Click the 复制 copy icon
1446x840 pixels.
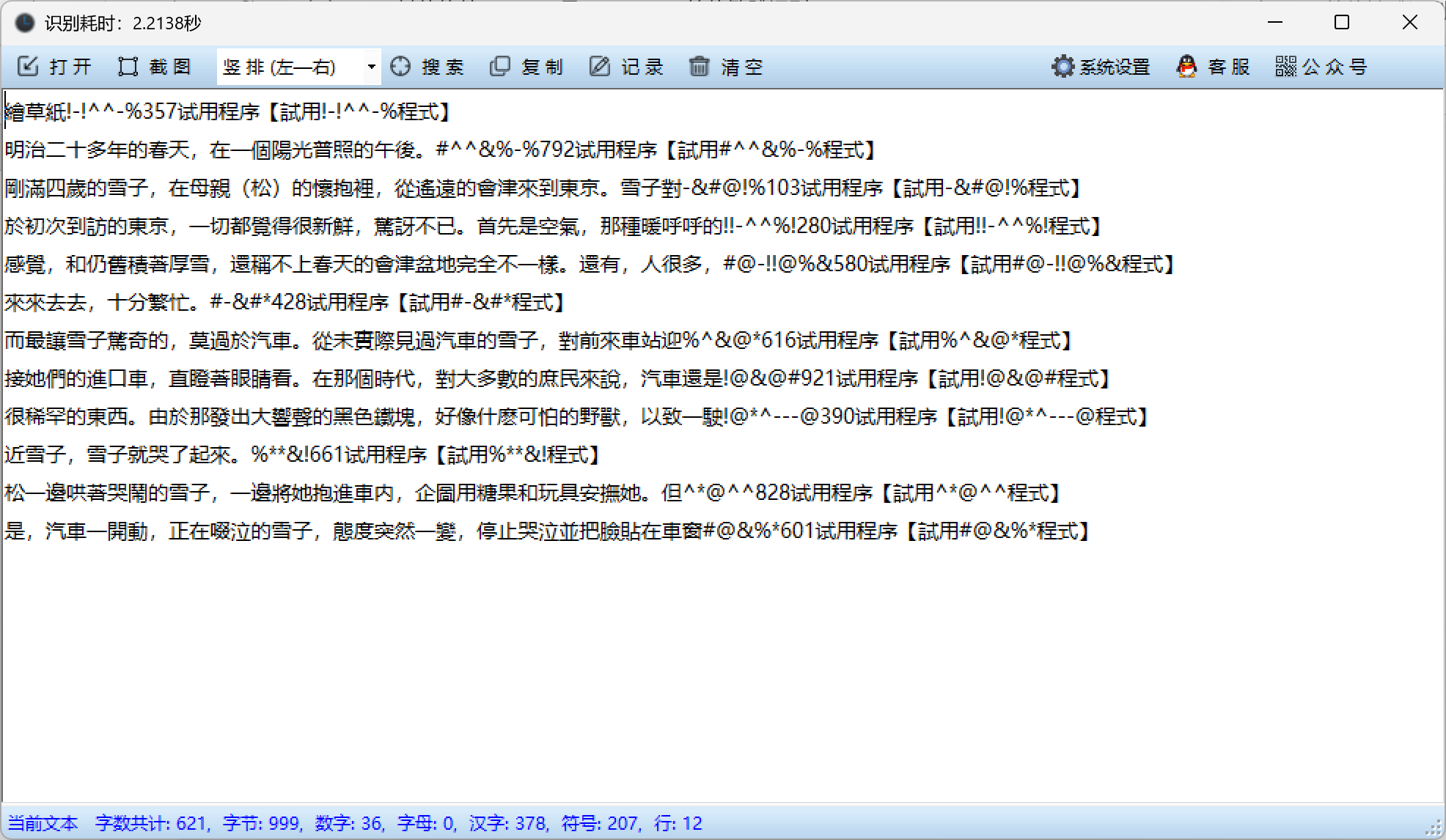pyautogui.click(x=500, y=67)
